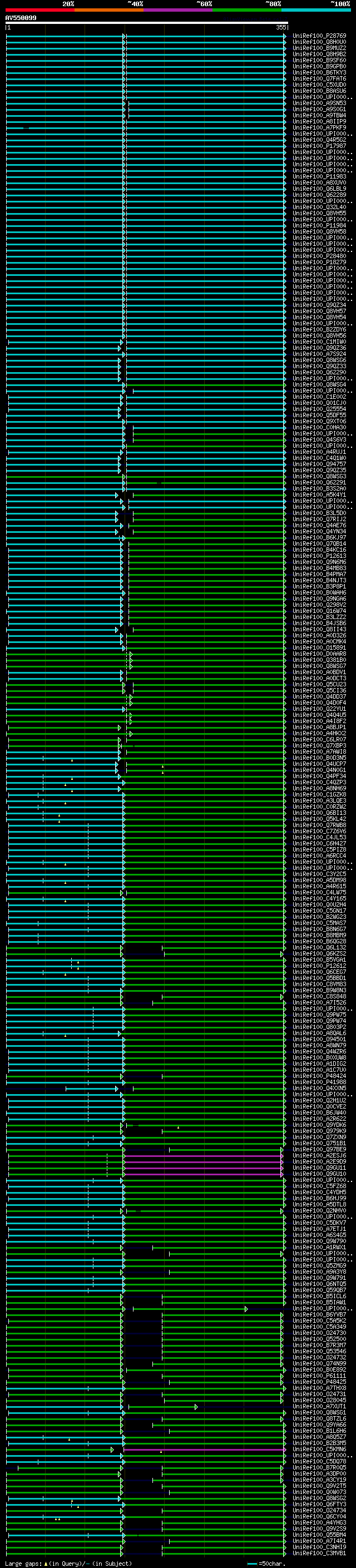This screenshot has width=356, height=1568.
Task: Select hit UniRef100_C6H427
Action: tap(319, 843)
